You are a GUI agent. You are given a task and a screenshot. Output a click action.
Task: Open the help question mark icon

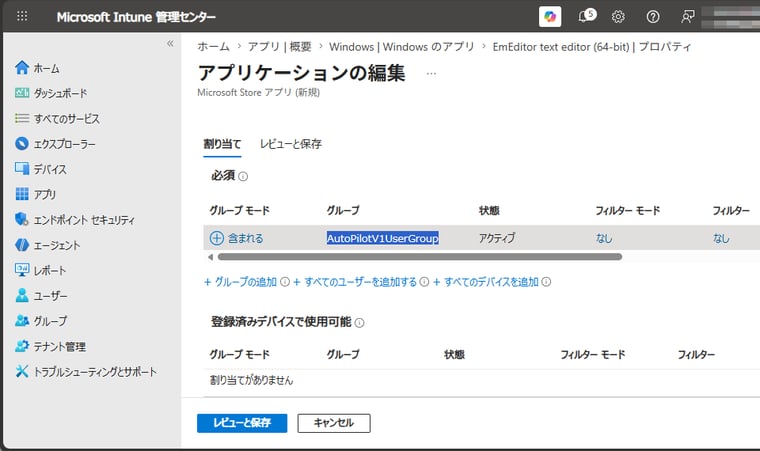tap(653, 17)
